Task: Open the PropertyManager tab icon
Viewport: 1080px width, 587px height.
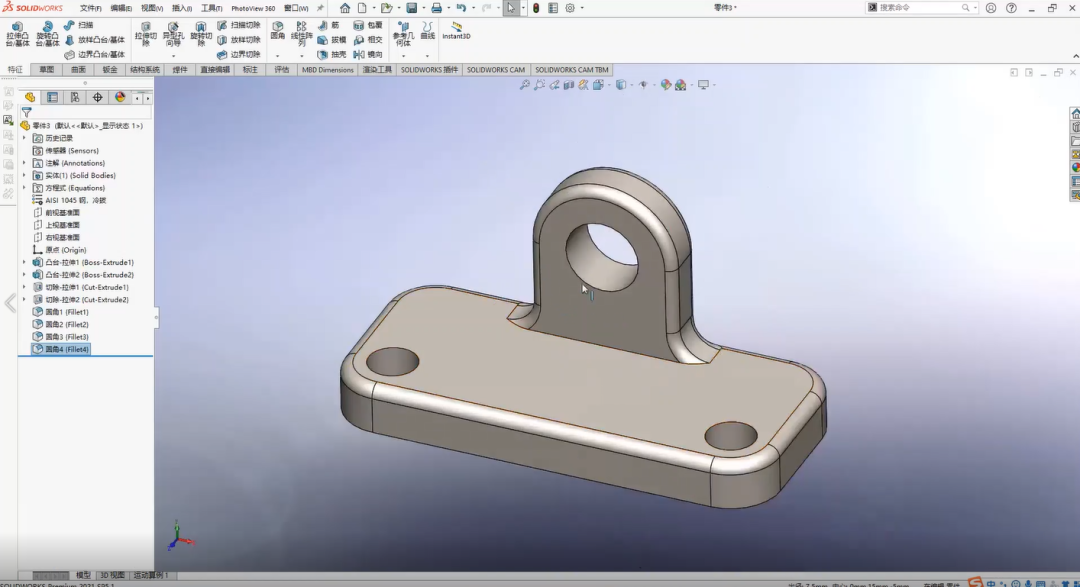Action: (x=52, y=97)
